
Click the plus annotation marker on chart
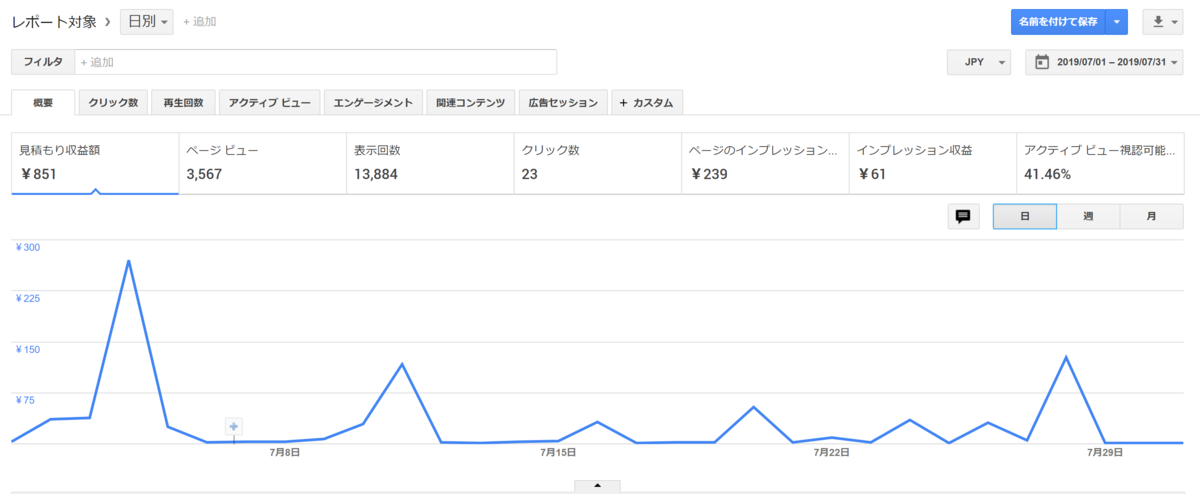pyautogui.click(x=234, y=427)
